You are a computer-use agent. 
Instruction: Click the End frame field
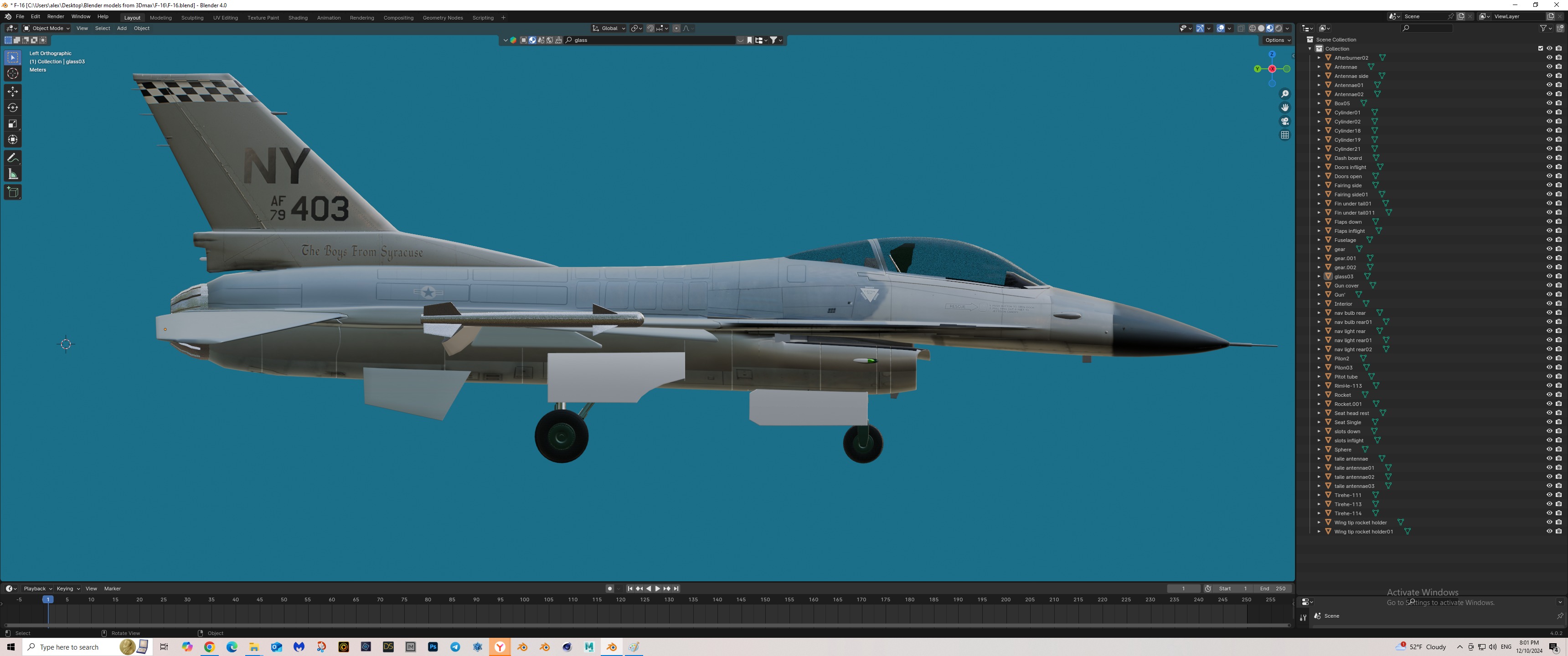1272,589
